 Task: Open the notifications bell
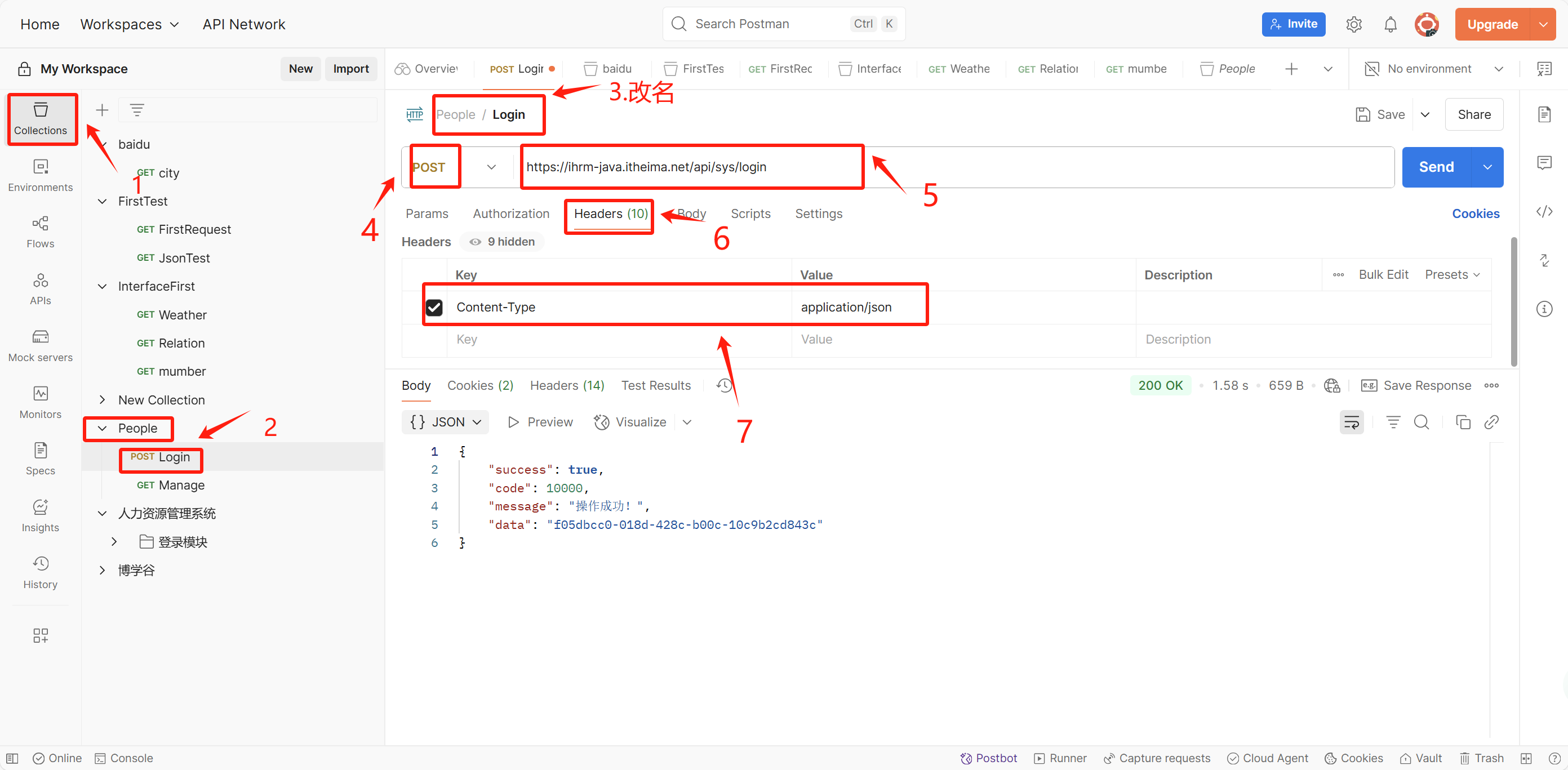[x=1391, y=24]
